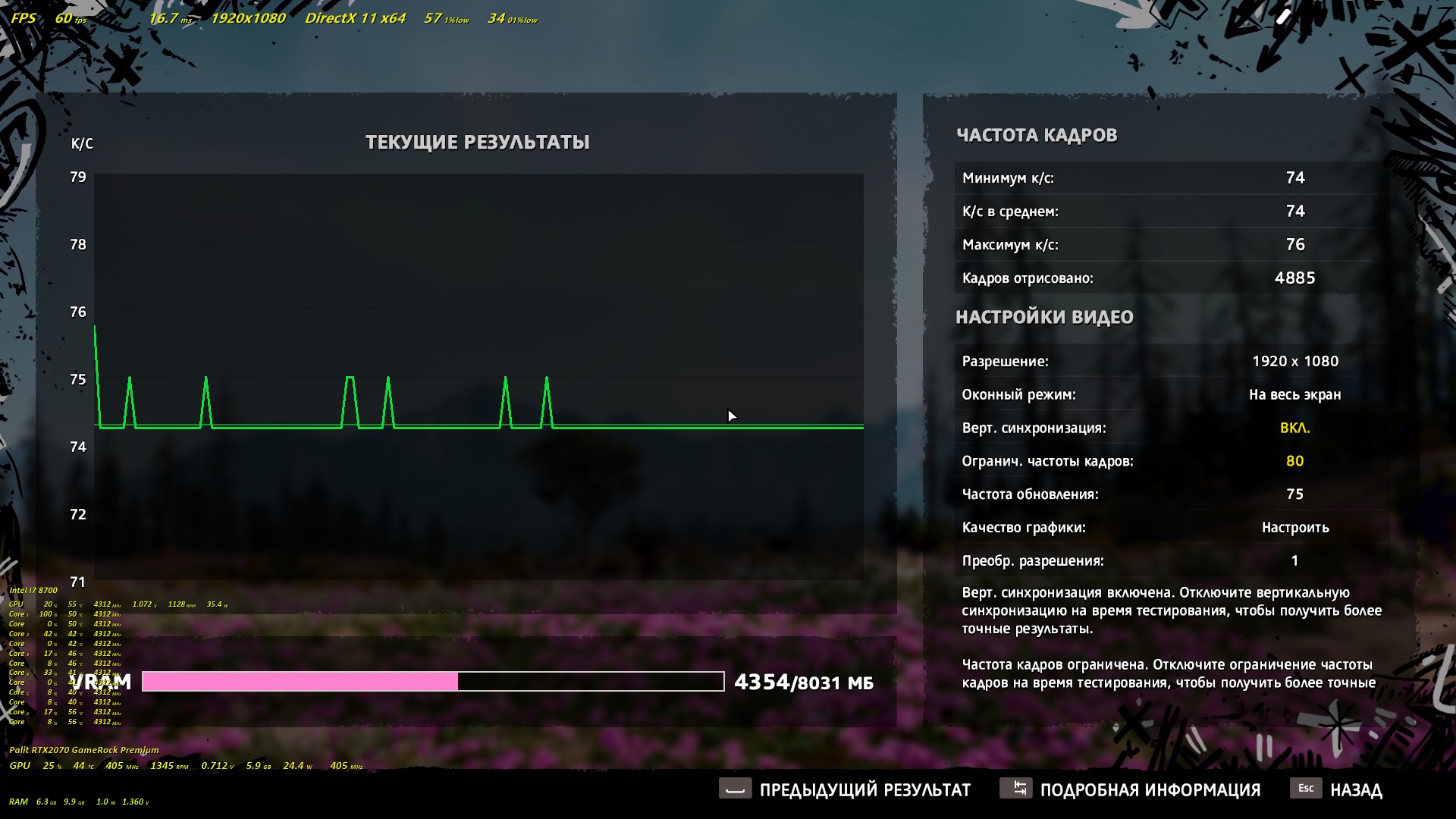
Task: Click the Максимум к/с 76 row
Action: click(1168, 245)
